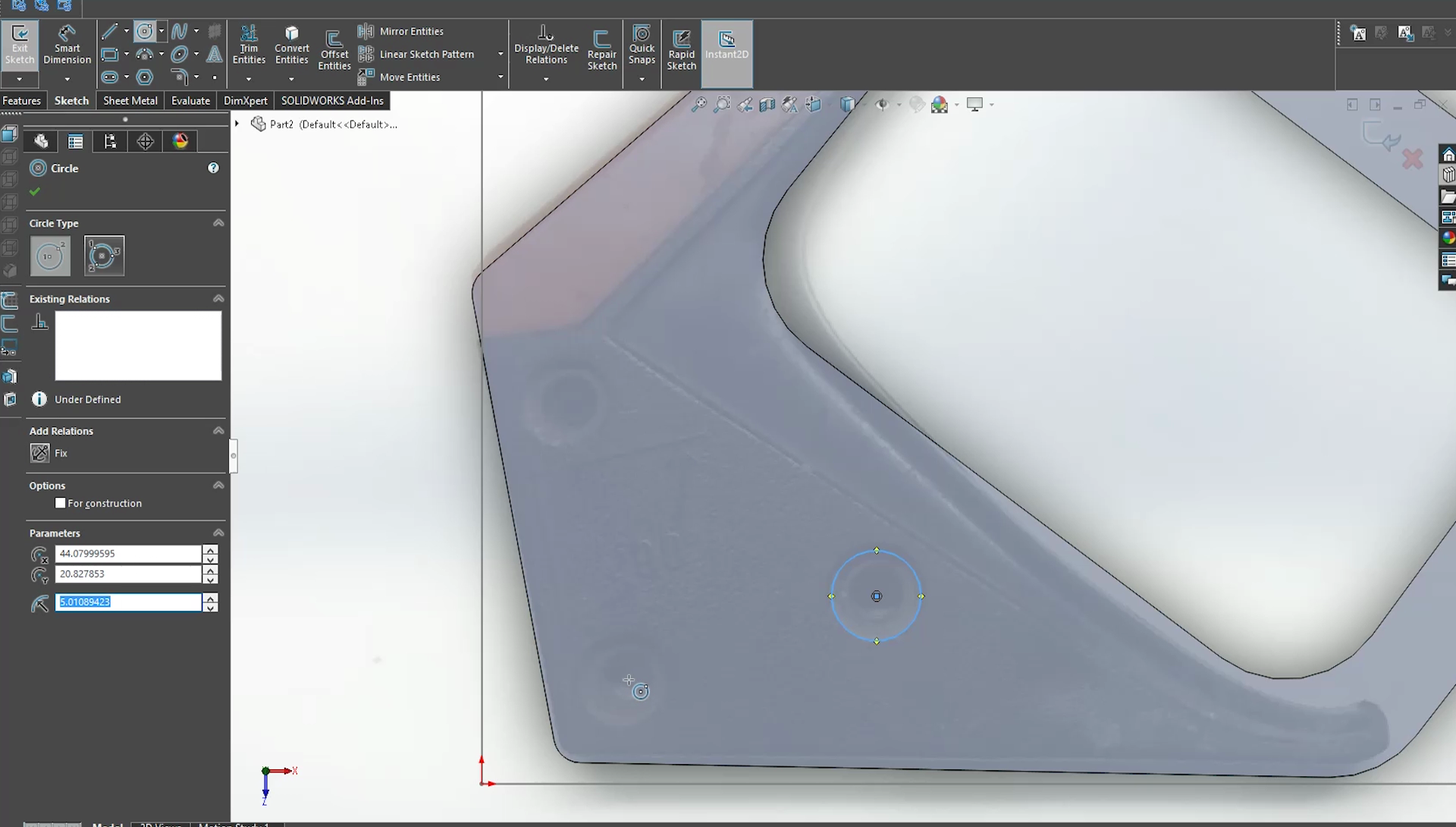Select the Point sketch tool
Image resolution: width=1456 pixels, height=827 pixels.
pyautogui.click(x=215, y=77)
